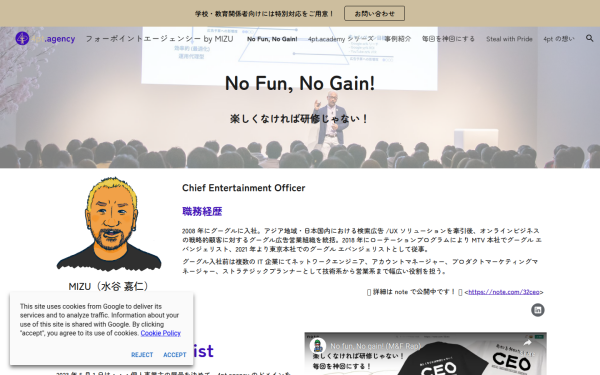Click the 4pt.agency purple logo icon
The width and height of the screenshot is (600, 375).
coord(22,38)
